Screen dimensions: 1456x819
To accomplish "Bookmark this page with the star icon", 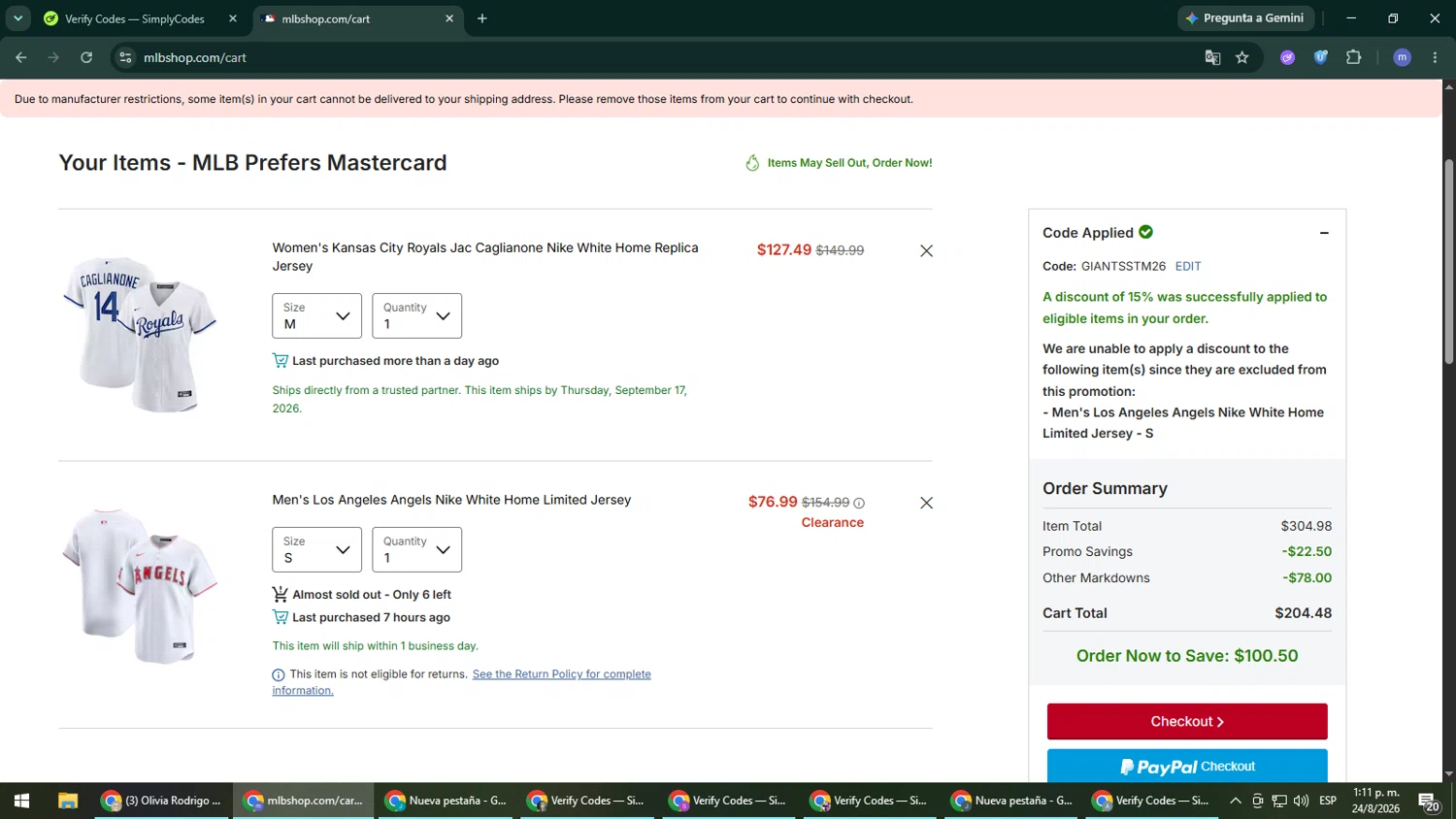I will pos(1242,57).
